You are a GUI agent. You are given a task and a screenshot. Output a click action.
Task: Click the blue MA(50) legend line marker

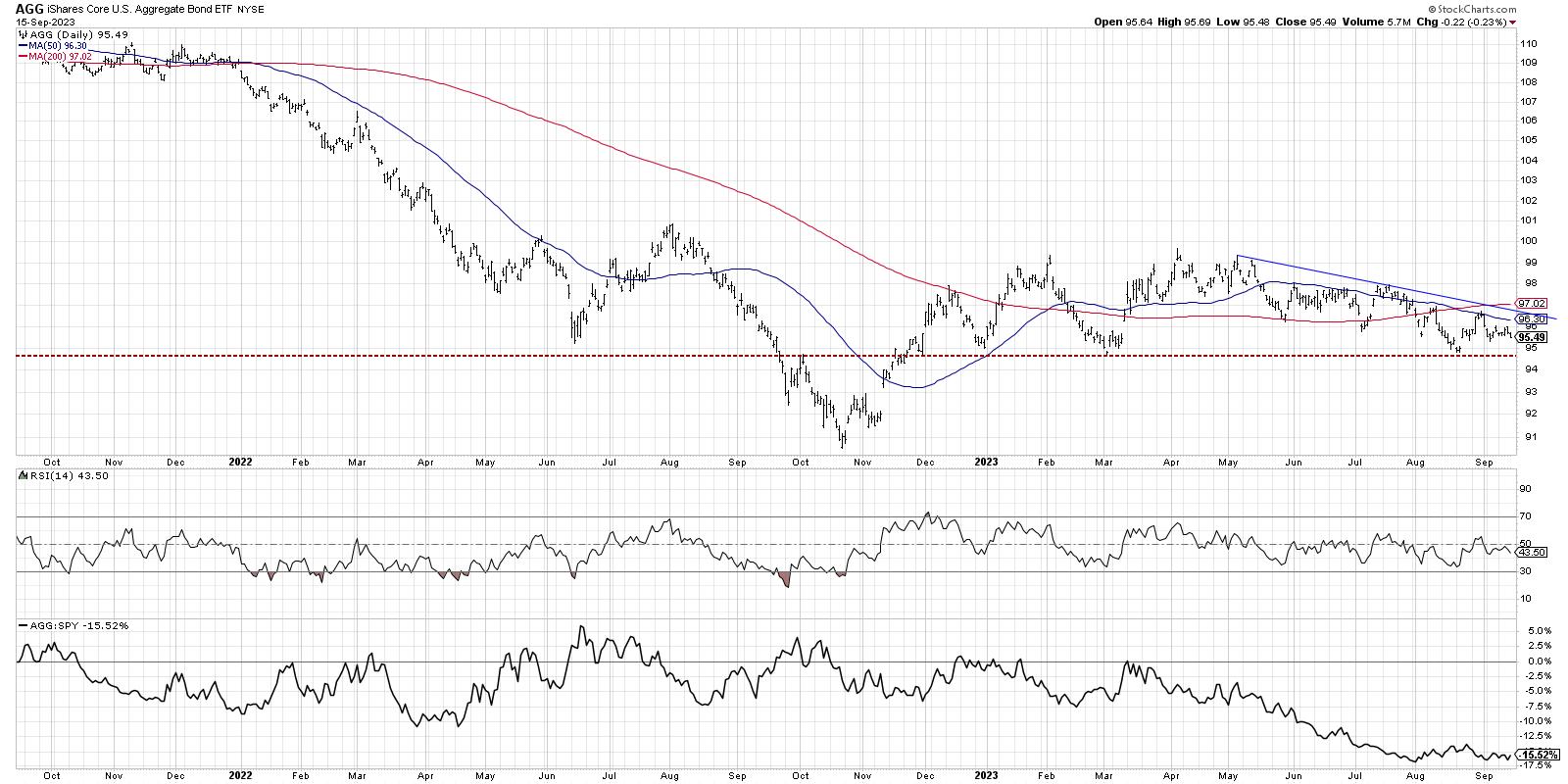pos(22,45)
